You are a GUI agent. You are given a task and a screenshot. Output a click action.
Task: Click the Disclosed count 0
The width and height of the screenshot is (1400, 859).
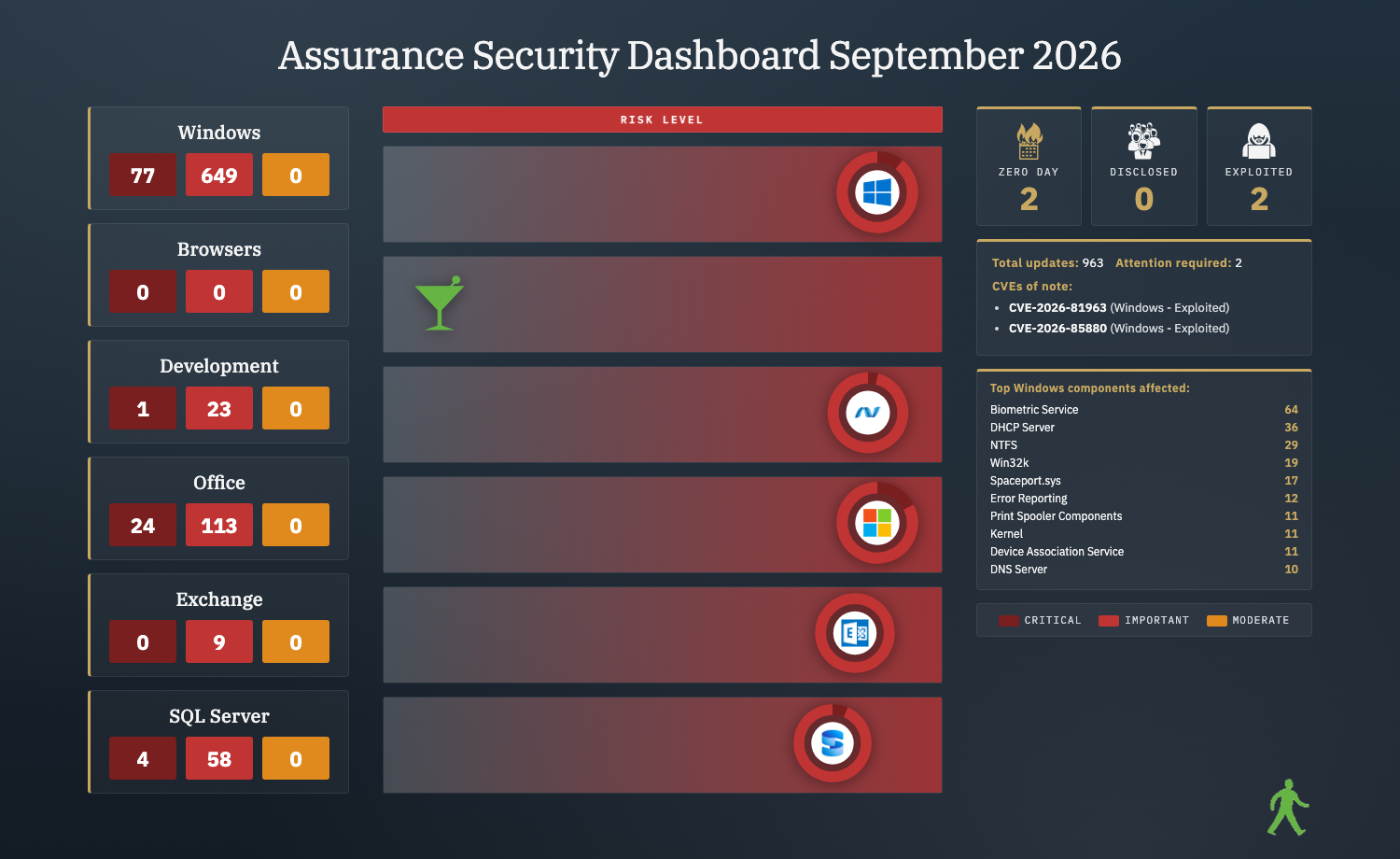[1143, 199]
